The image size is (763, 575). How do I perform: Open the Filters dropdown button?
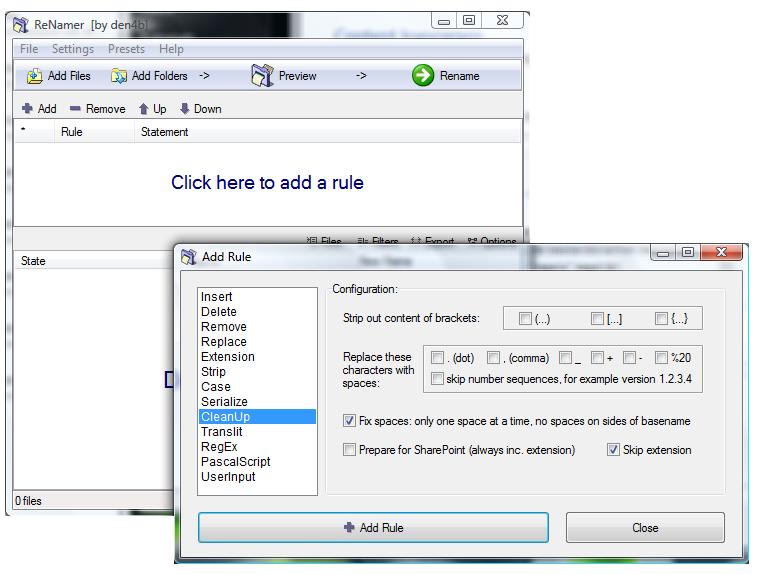click(378, 241)
